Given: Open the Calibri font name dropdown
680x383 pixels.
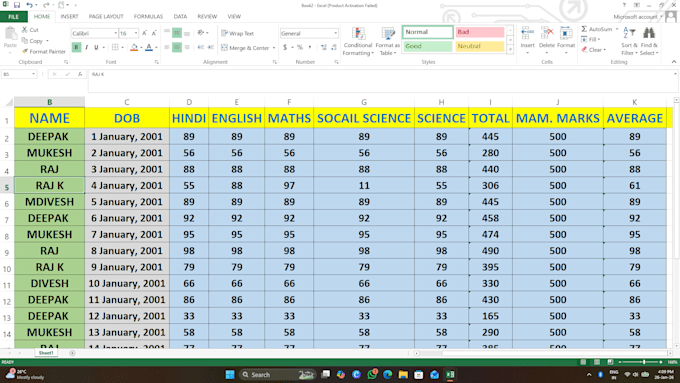Looking at the screenshot, I should [x=116, y=33].
